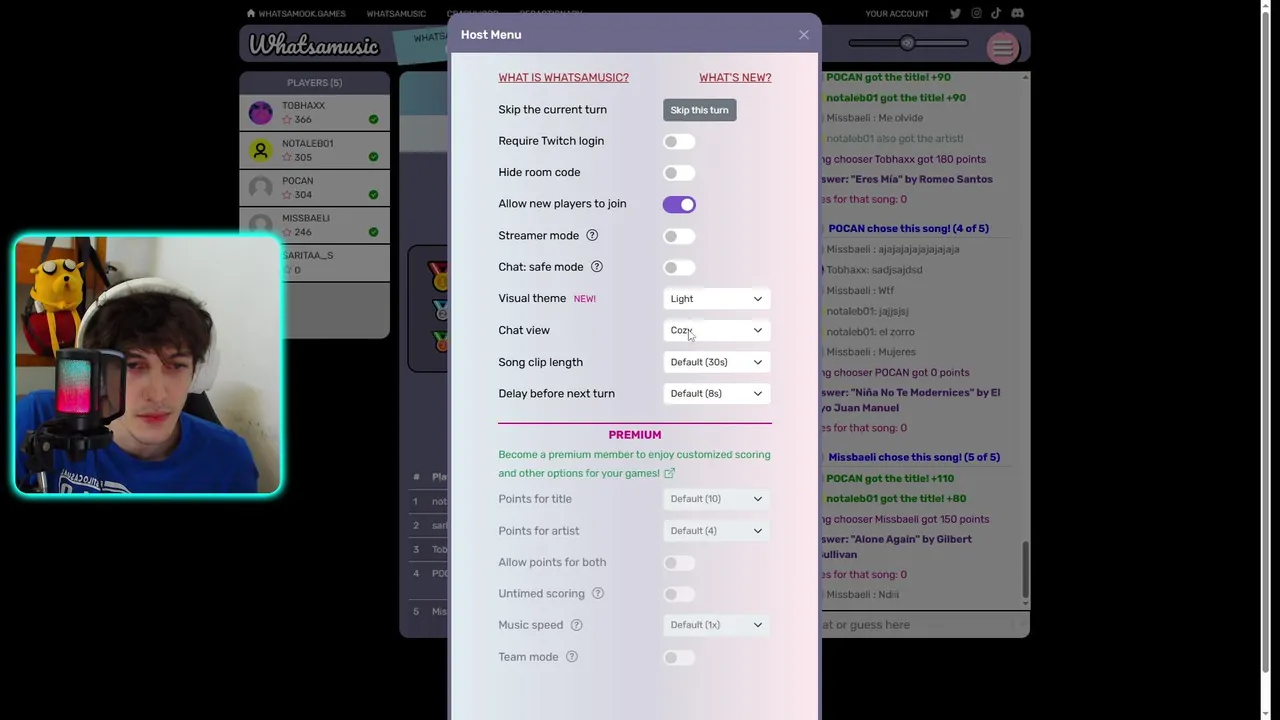
Task: Click TOBHAXX's purple avatar
Action: pyautogui.click(x=261, y=112)
